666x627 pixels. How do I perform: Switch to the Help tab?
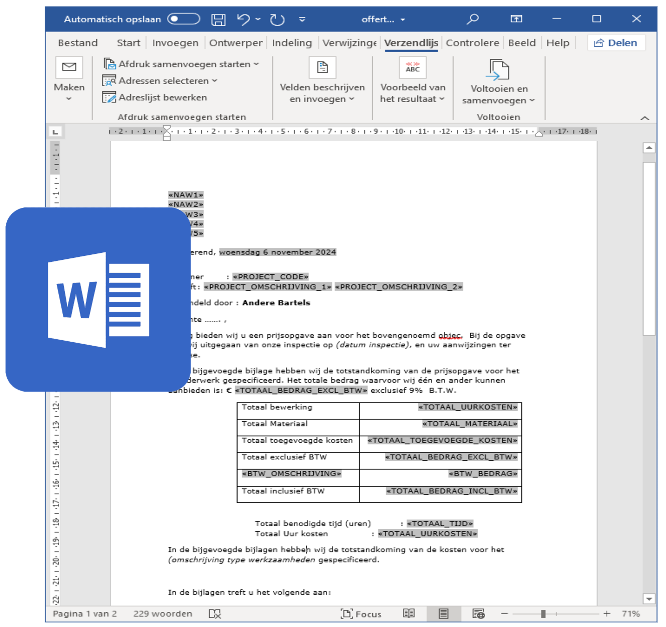[558, 43]
